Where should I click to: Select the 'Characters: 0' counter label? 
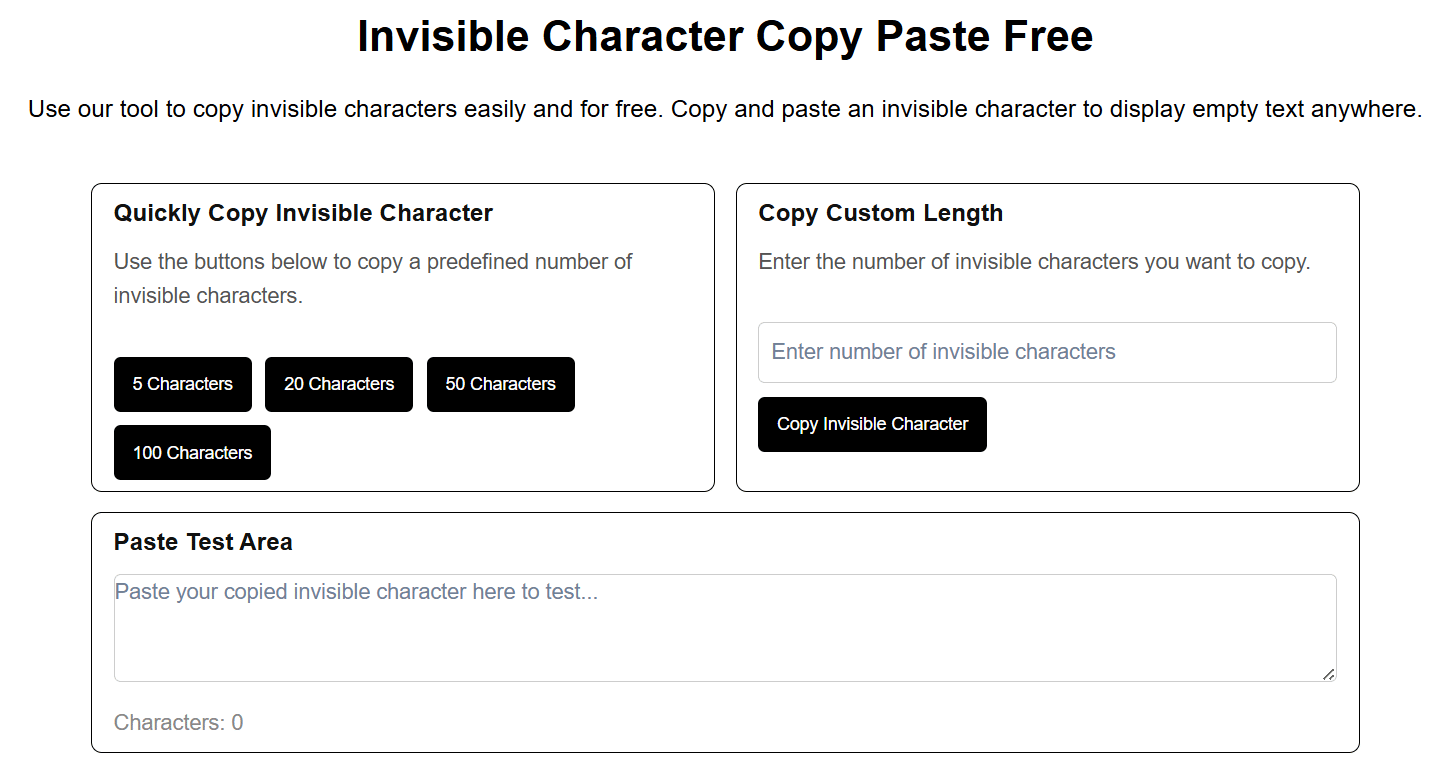tap(178, 722)
